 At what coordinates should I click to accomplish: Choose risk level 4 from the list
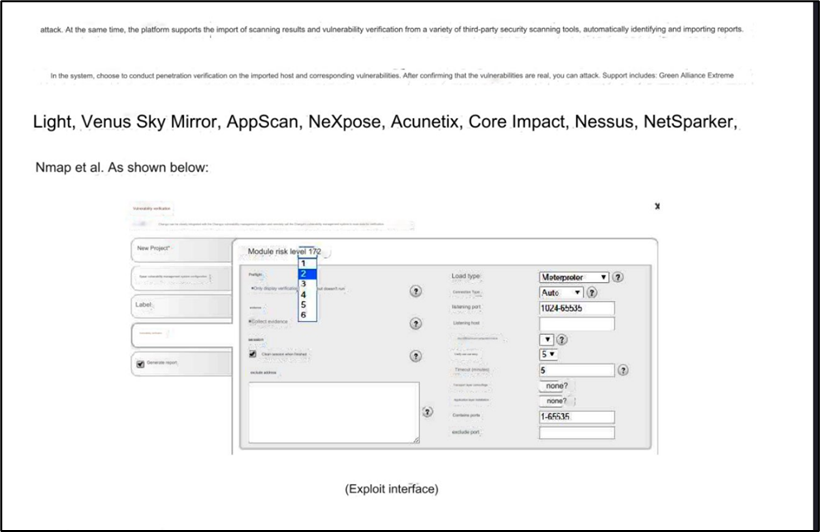click(x=308, y=295)
